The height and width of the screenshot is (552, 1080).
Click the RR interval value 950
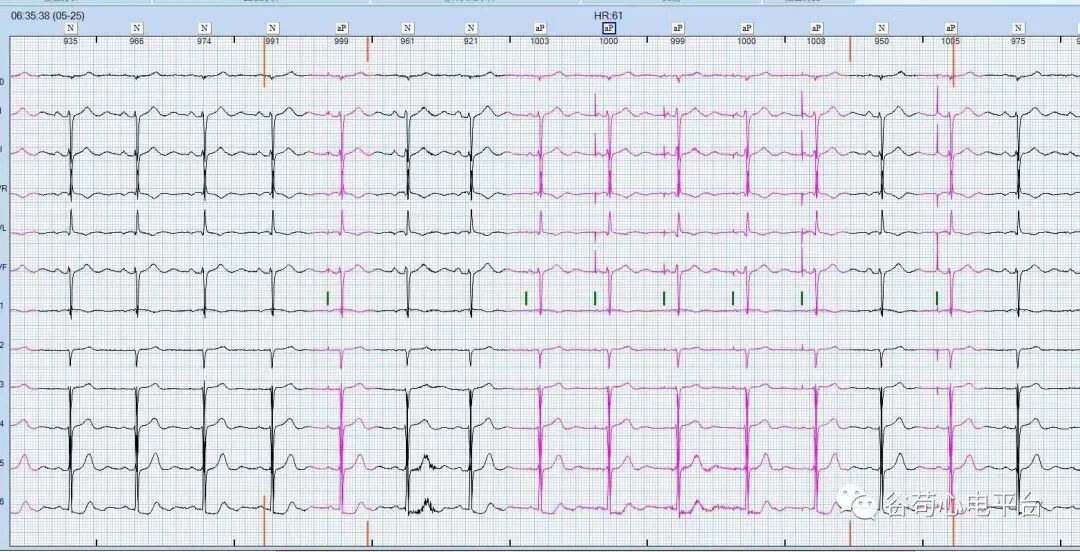point(882,41)
